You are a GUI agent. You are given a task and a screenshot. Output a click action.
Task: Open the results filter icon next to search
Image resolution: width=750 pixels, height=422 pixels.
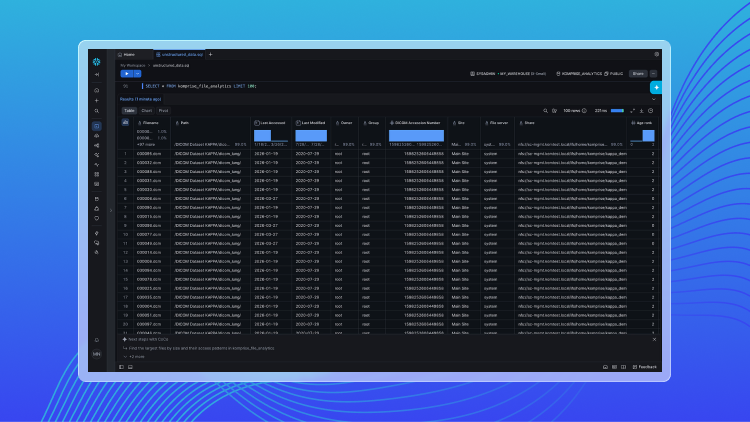pos(554,111)
